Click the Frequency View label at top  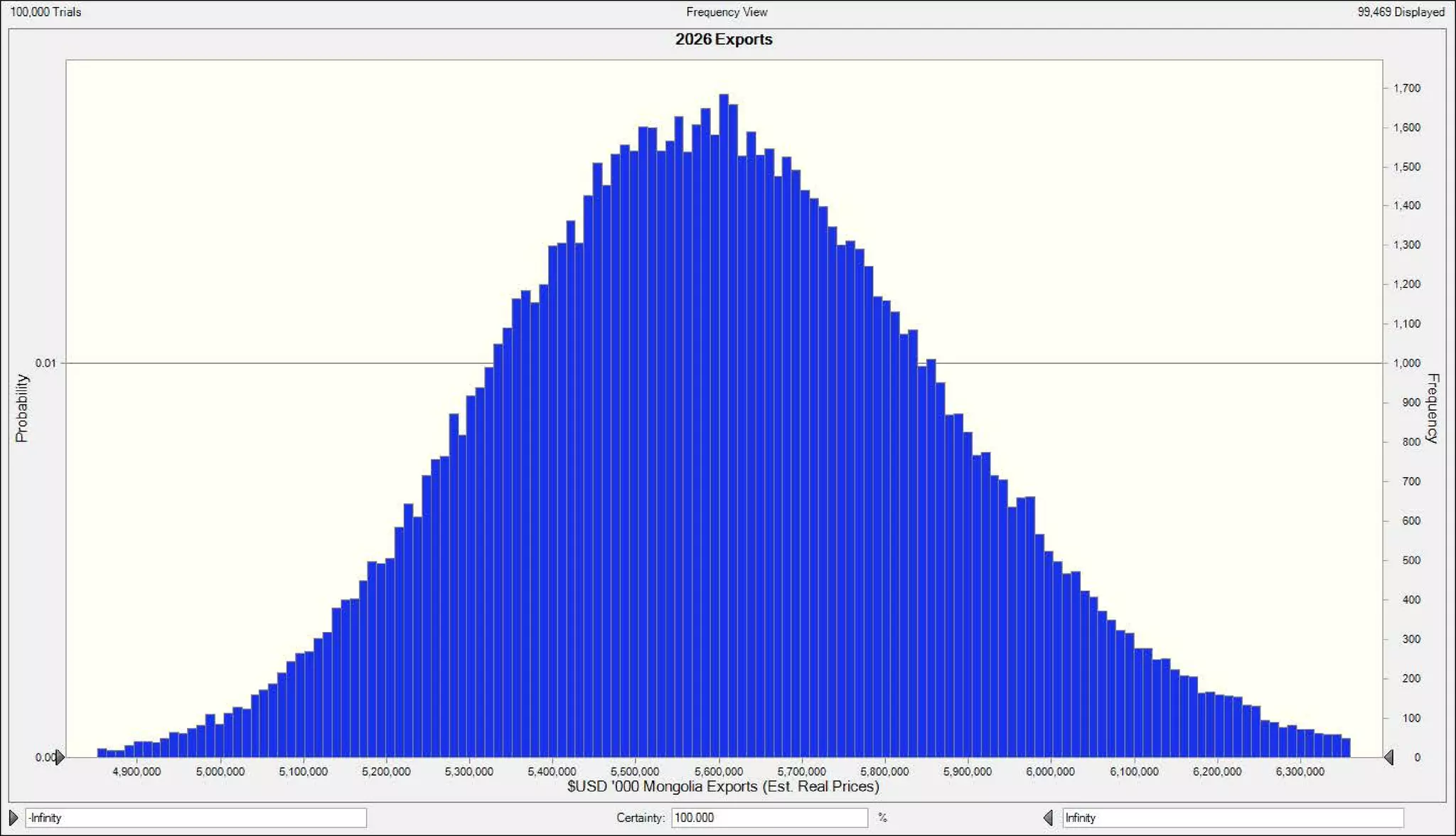[x=727, y=12]
